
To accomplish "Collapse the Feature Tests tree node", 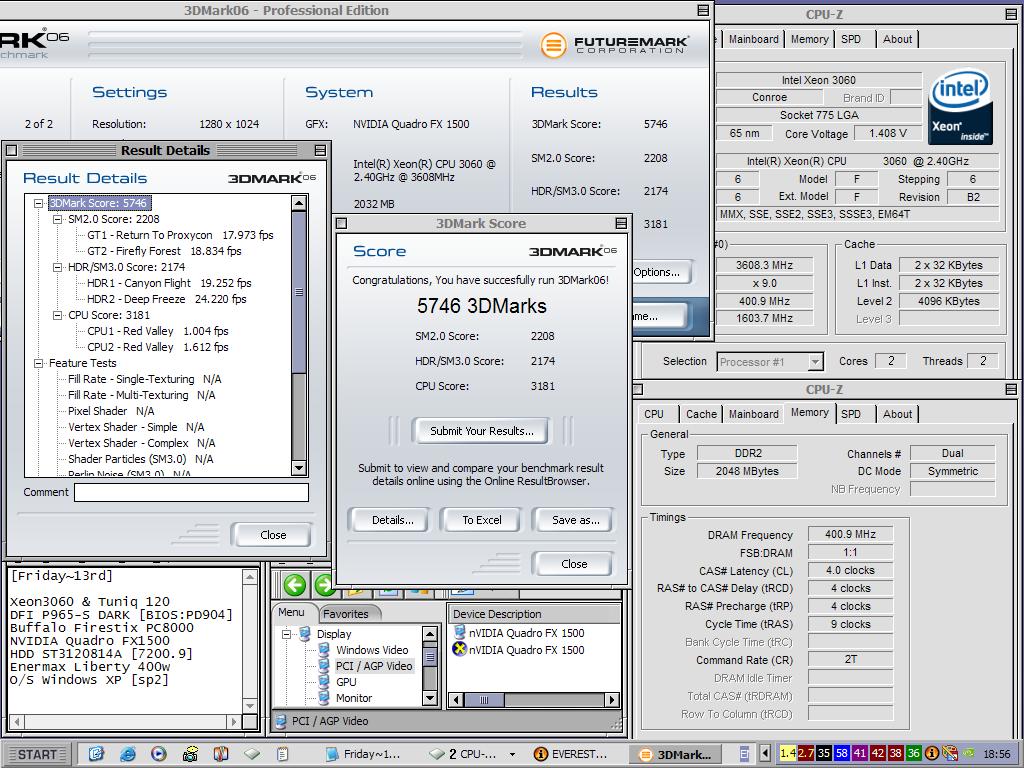I will (39, 363).
